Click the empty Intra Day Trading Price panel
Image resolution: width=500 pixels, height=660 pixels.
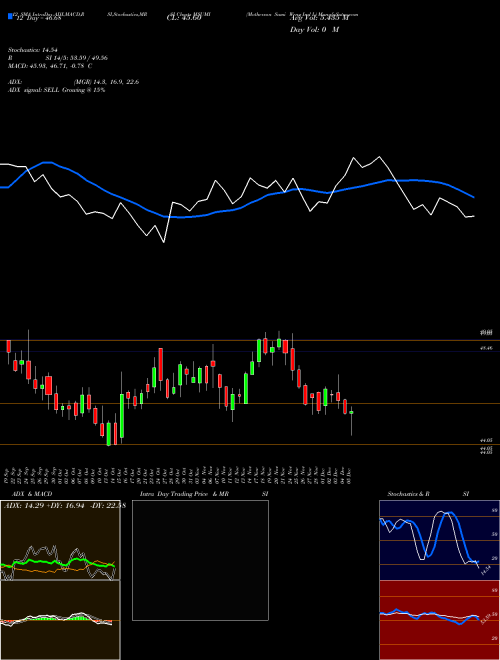pos(200,560)
